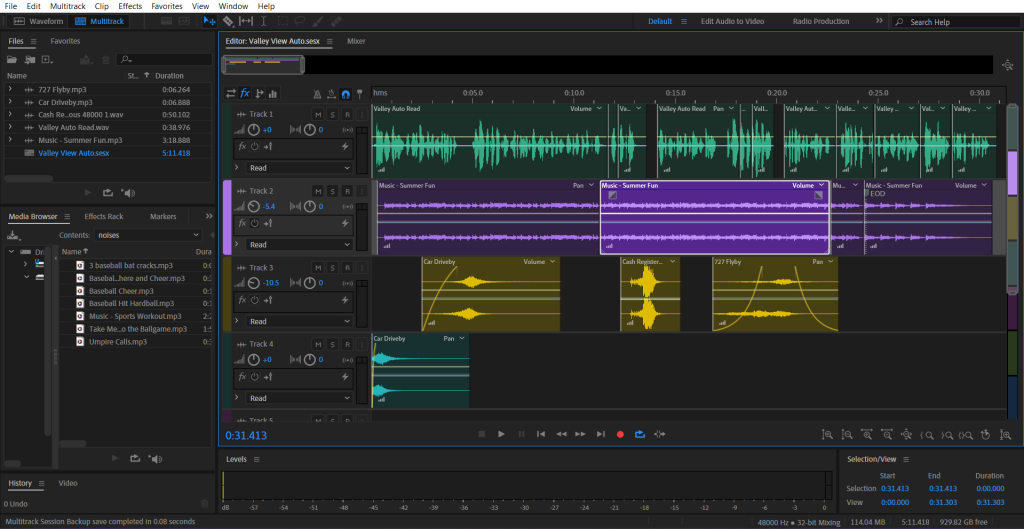Solo Track 2 using the S button
Image resolution: width=1024 pixels, height=529 pixels.
pos(332,191)
